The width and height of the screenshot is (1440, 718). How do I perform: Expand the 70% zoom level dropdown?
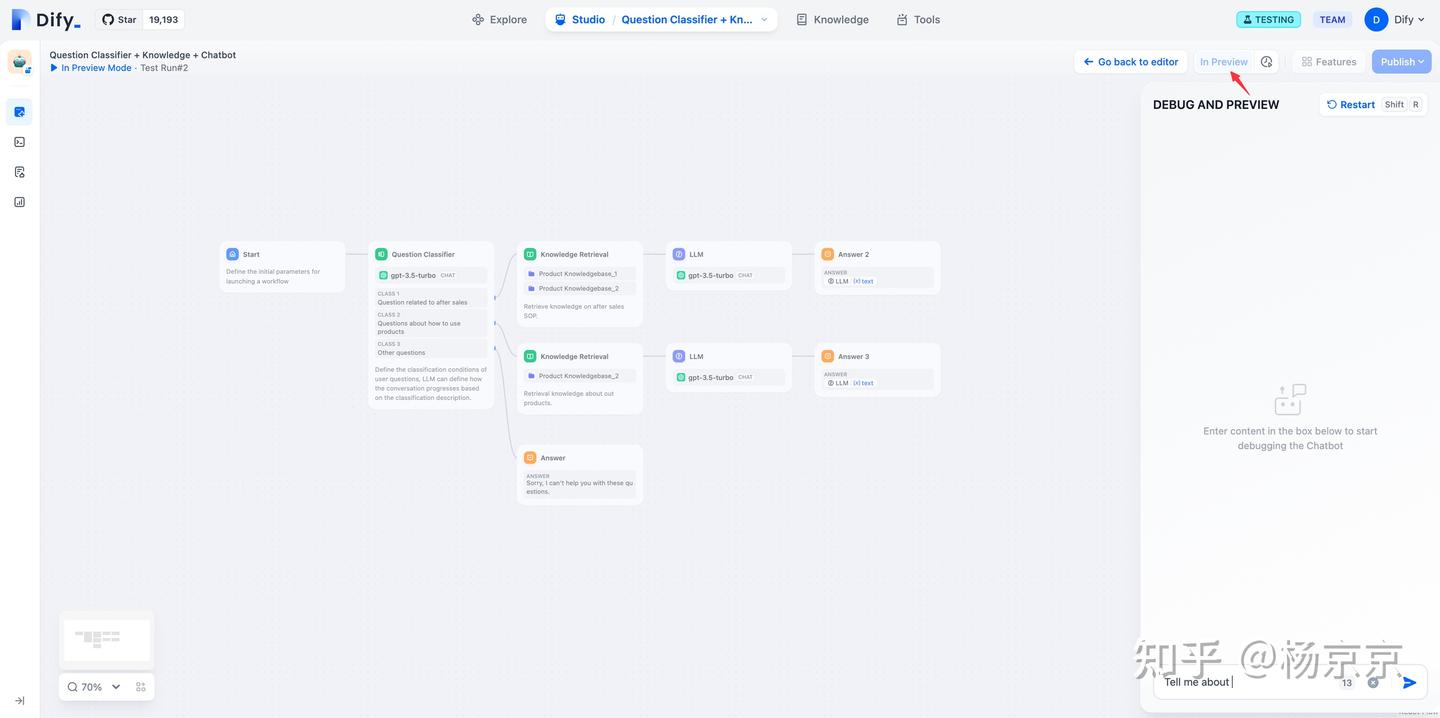pyautogui.click(x=94, y=687)
